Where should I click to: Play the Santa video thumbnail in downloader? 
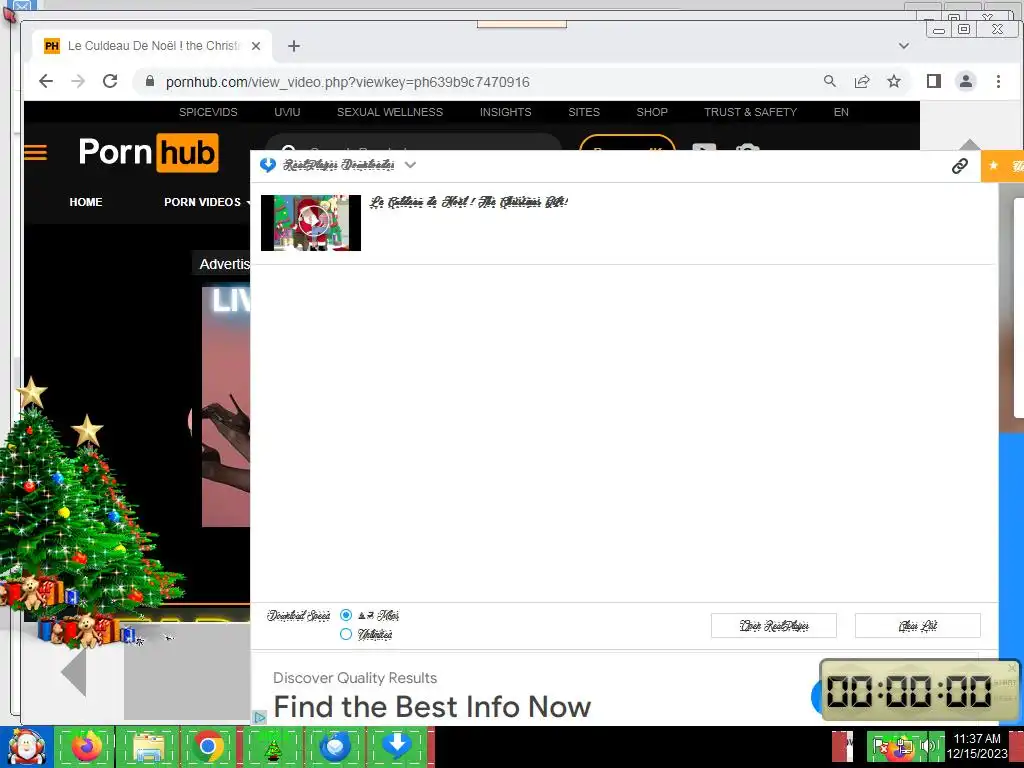coord(311,223)
